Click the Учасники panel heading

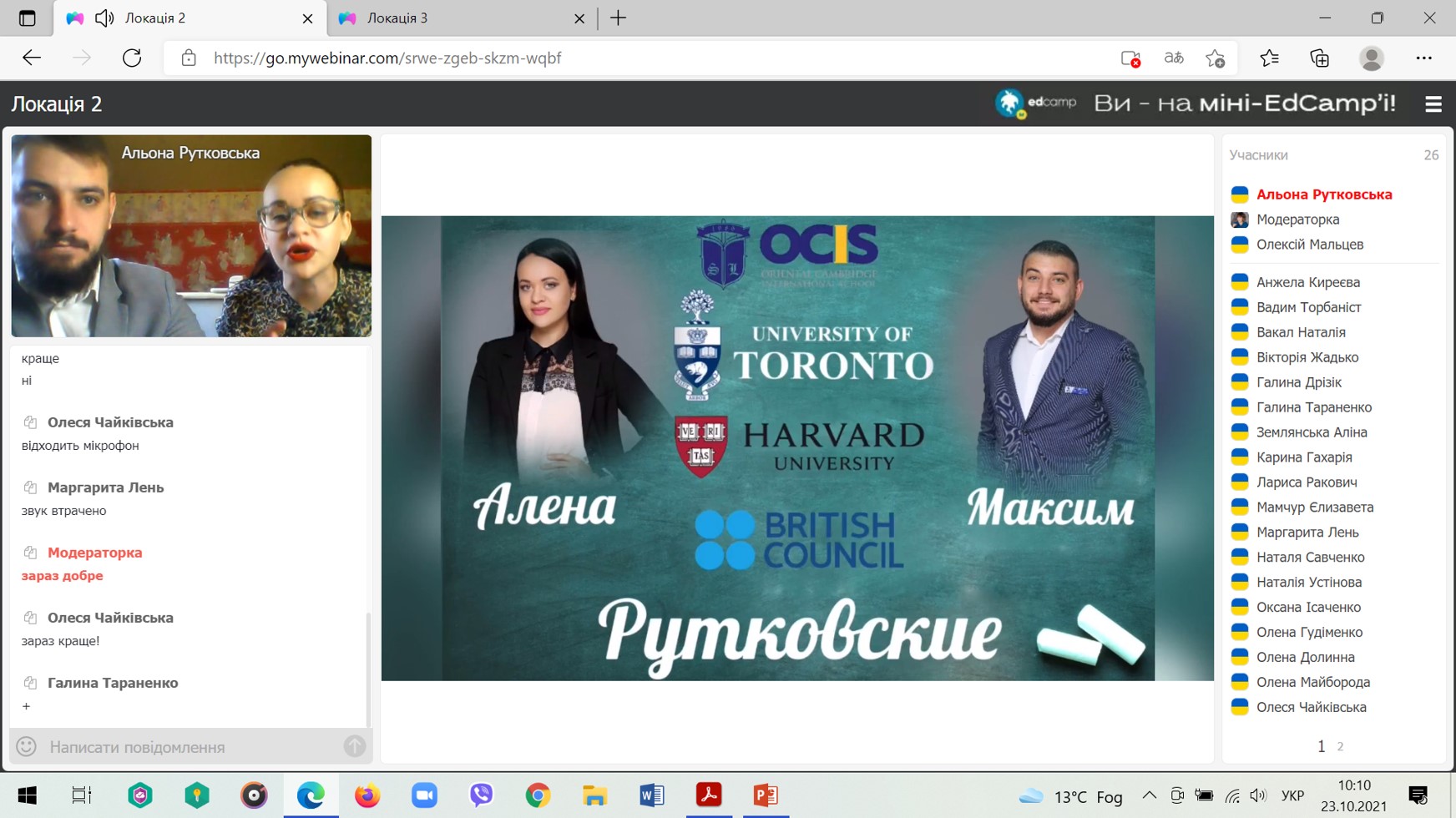(1258, 155)
